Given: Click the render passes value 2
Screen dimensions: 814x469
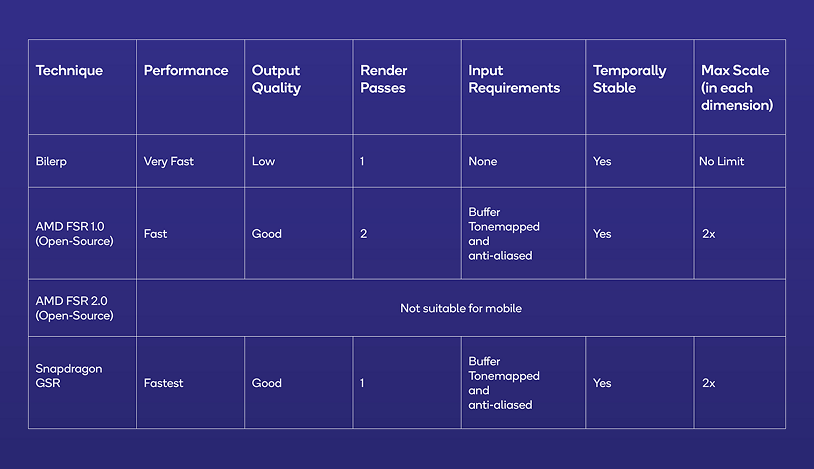Looking at the screenshot, I should (364, 234).
